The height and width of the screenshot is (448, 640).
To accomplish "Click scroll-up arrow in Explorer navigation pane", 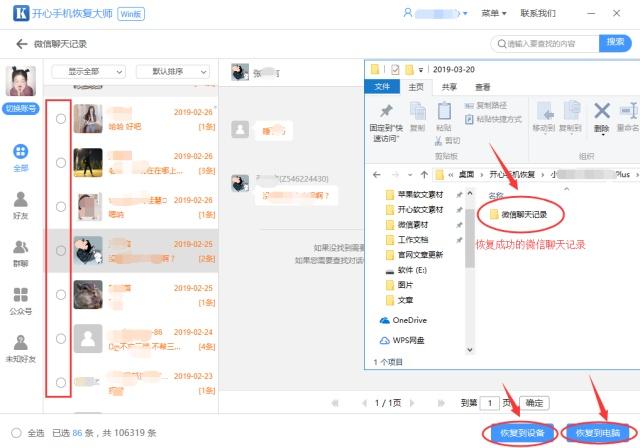I will pyautogui.click(x=470, y=193).
